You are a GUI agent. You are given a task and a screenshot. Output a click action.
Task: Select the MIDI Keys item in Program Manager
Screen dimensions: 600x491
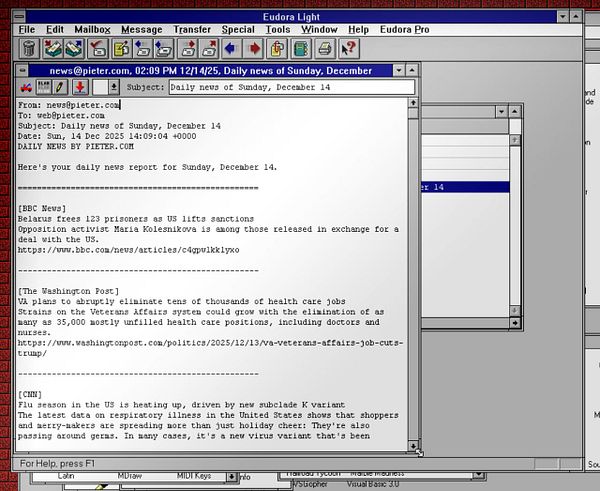[x=194, y=476]
